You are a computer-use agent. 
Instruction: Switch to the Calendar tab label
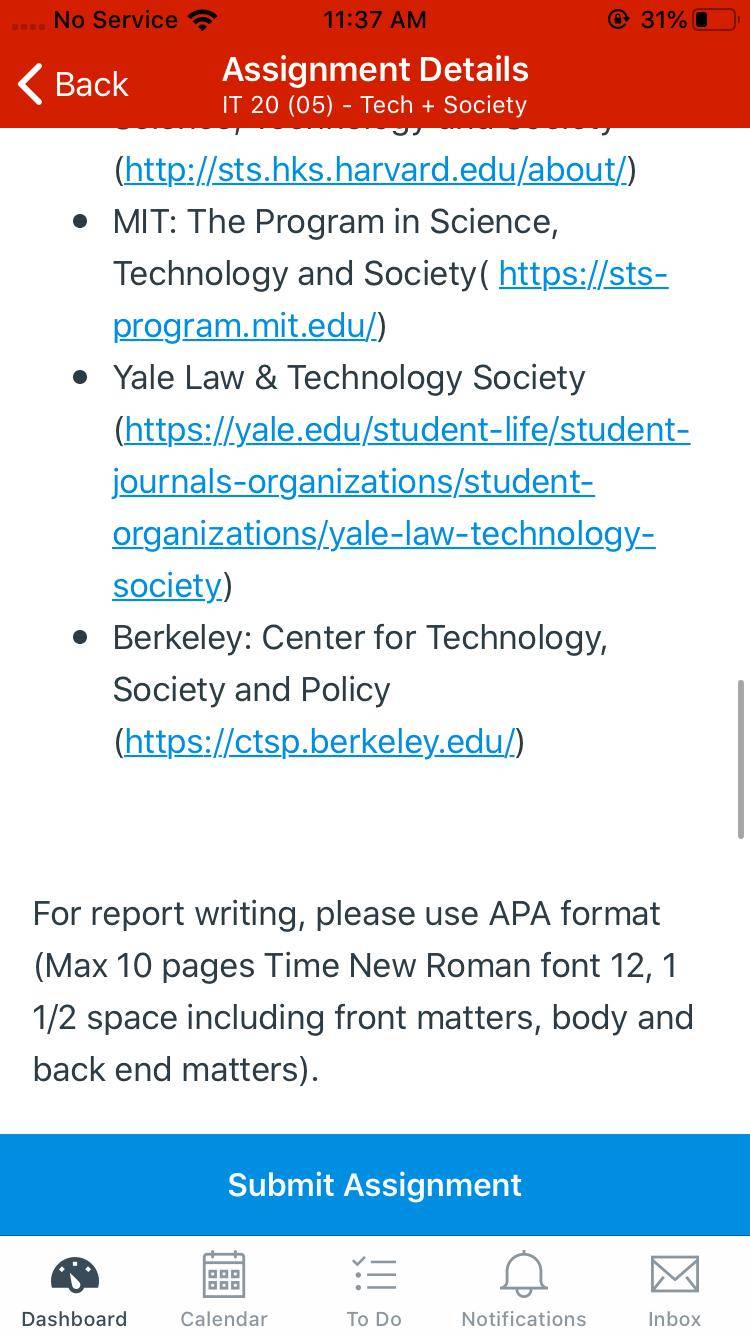[x=224, y=1319]
